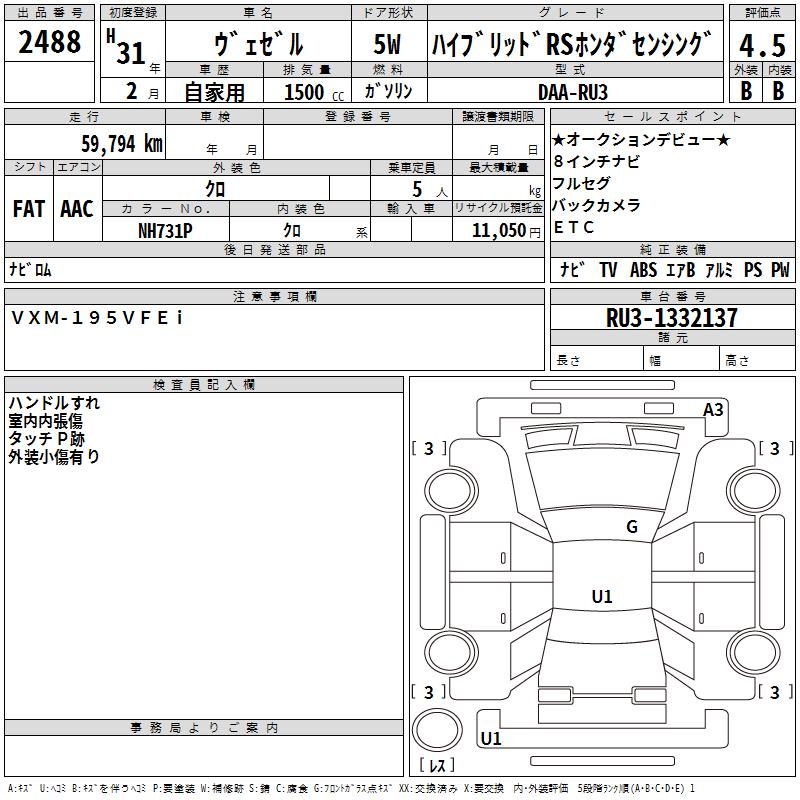Click the car name ヴェゼル
The height and width of the screenshot is (800, 800).
(x=259, y=43)
